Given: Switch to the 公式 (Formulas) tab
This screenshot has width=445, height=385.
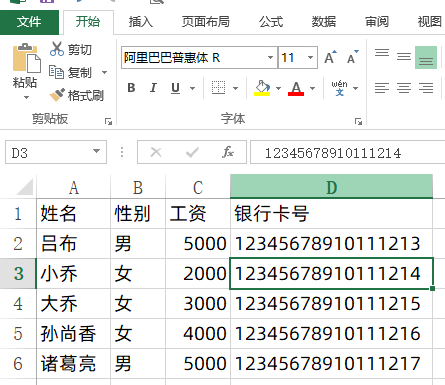Looking at the screenshot, I should coord(271,22).
